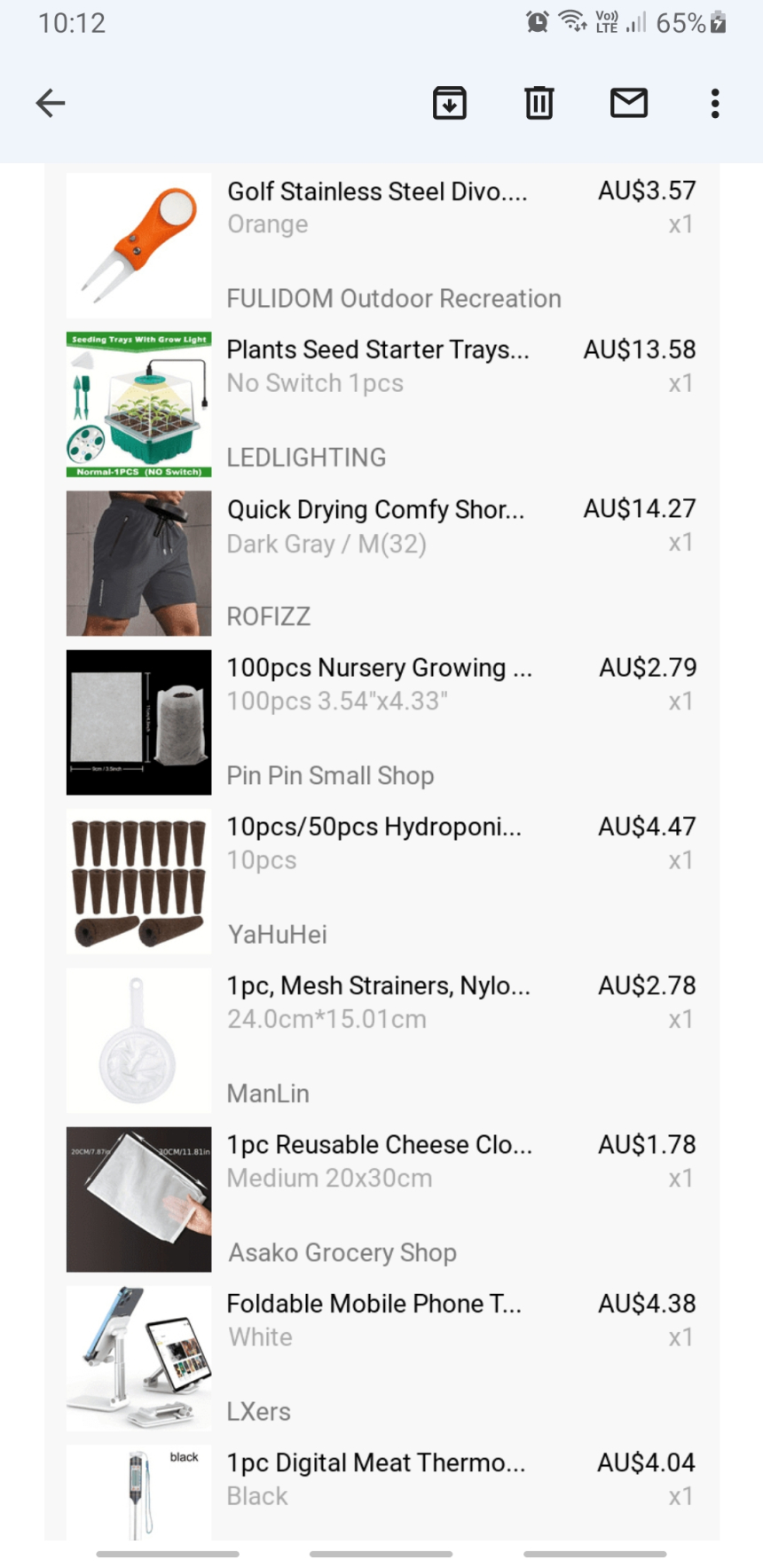The image size is (763, 1568).
Task: Open Plants Seed Starter Trays link
Action: click(378, 350)
